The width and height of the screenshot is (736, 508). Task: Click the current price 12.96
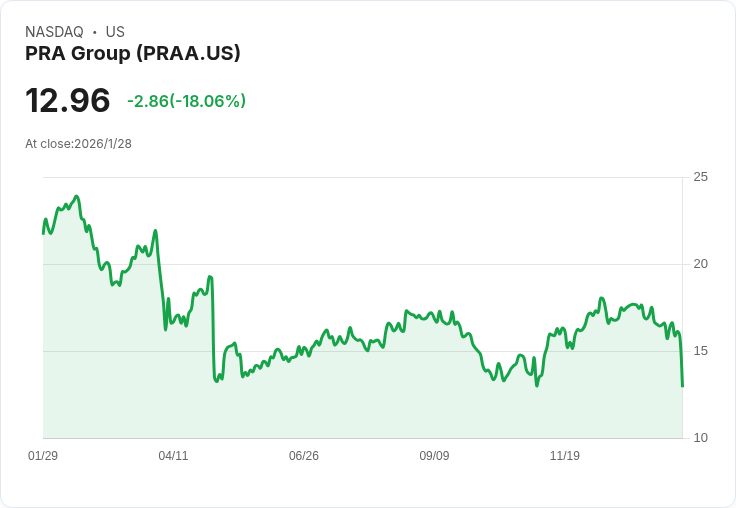point(68,101)
